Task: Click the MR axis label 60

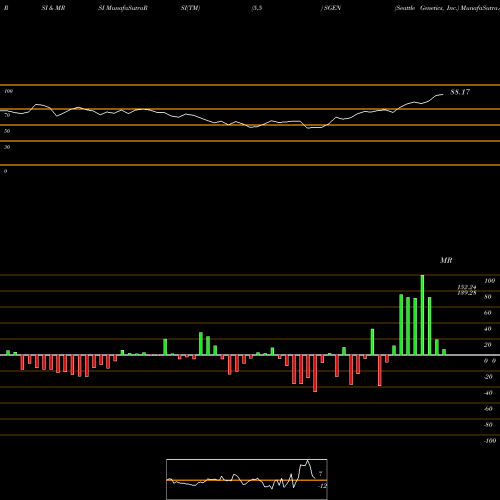Action: (x=488, y=313)
